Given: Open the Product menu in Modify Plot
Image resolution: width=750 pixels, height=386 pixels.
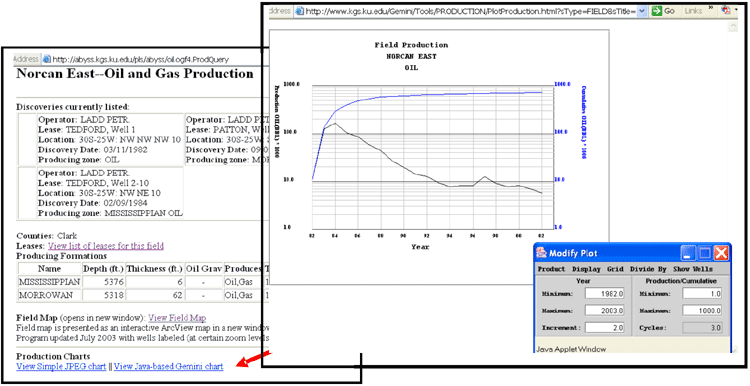Looking at the screenshot, I should [x=551, y=269].
